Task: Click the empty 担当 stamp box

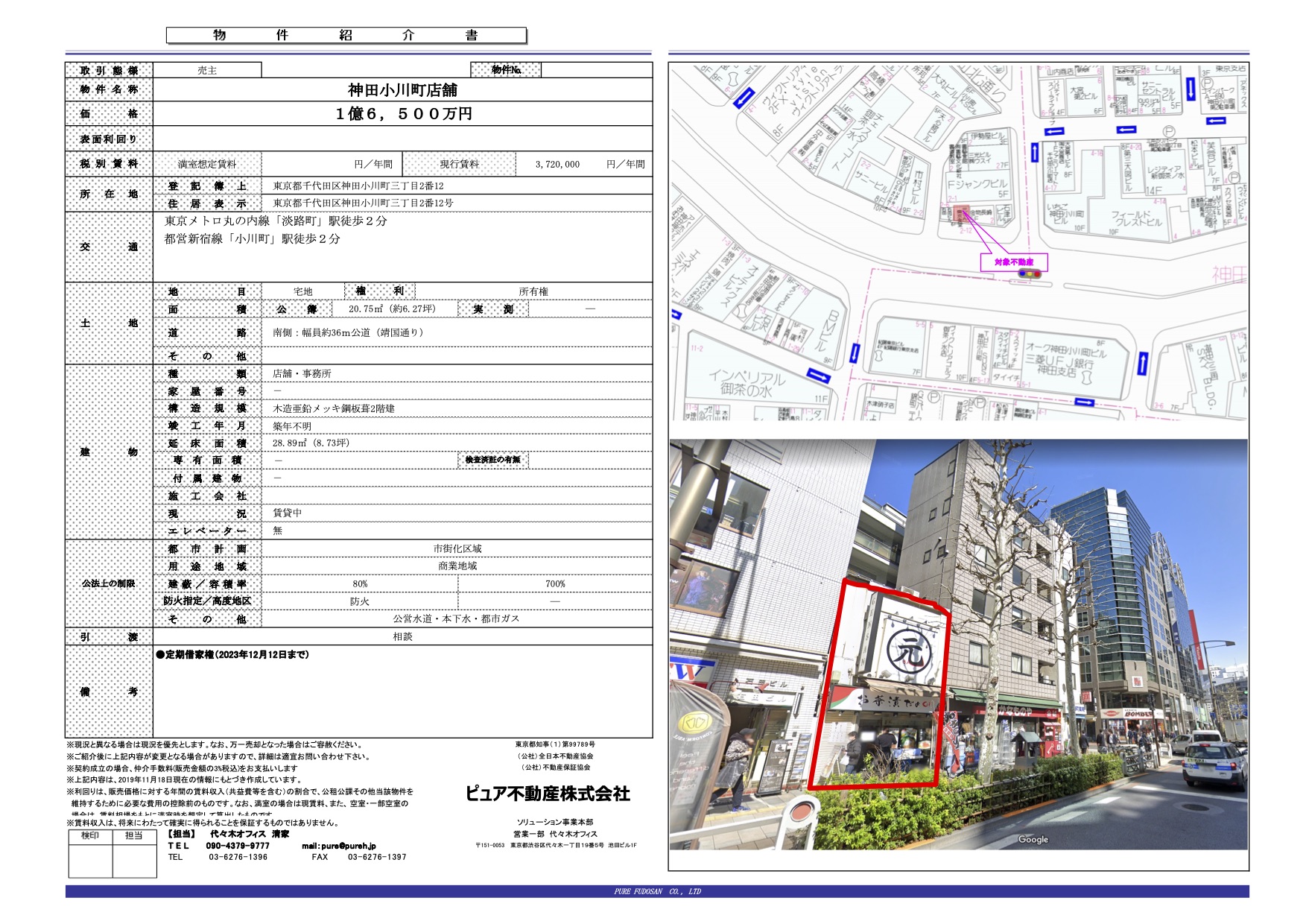Action: [x=134, y=859]
